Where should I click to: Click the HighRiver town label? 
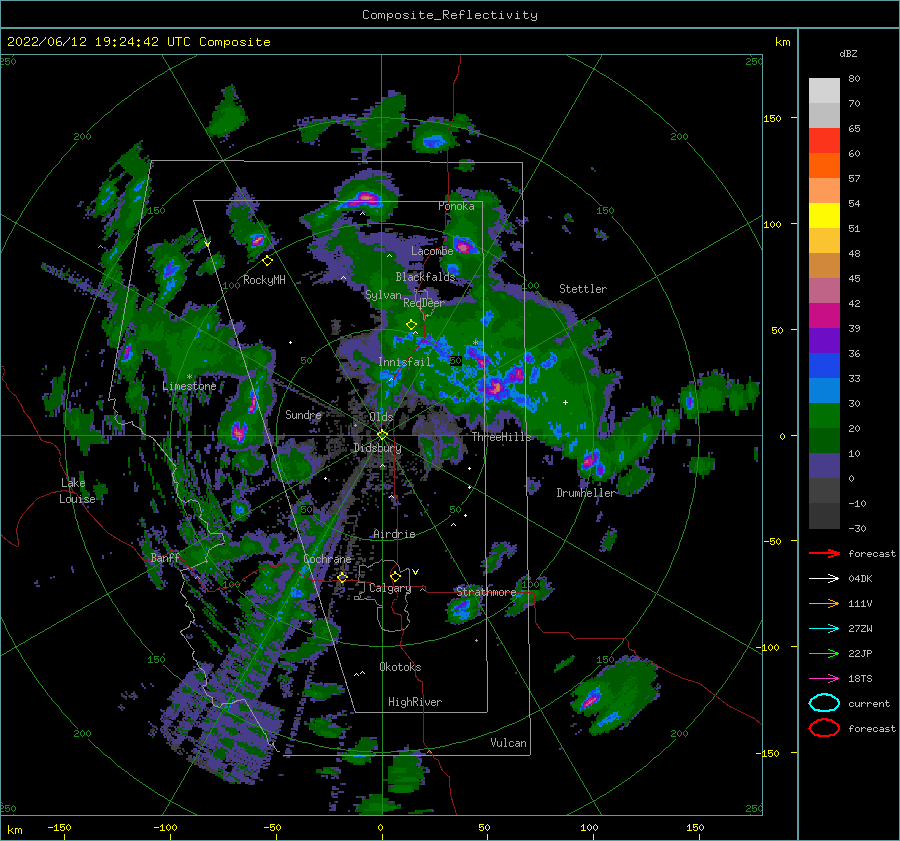[x=415, y=702]
